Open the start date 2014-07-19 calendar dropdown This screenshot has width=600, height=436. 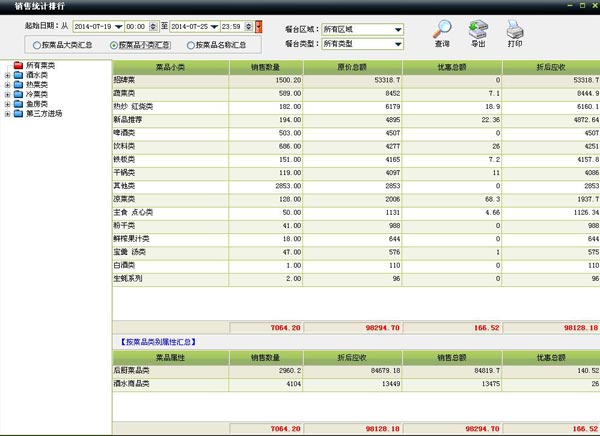[x=119, y=26]
